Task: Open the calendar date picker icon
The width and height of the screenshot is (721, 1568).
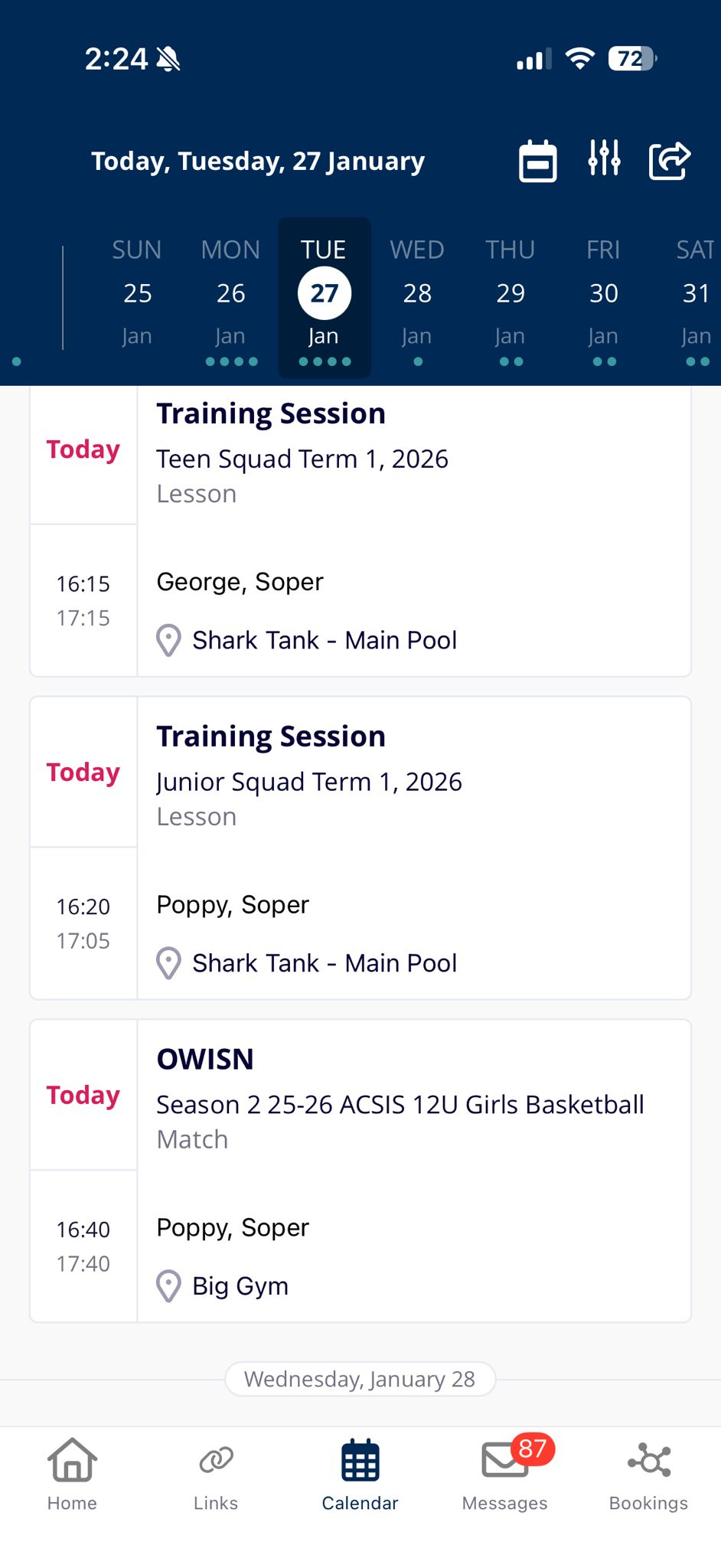Action: [537, 161]
